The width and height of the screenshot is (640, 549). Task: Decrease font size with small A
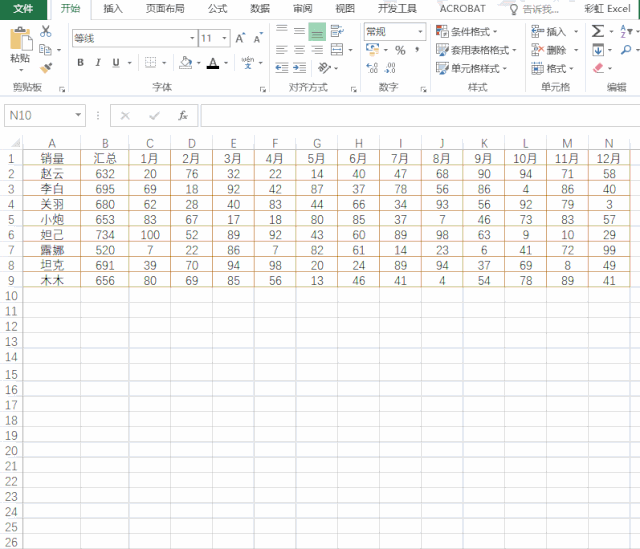tap(258, 38)
